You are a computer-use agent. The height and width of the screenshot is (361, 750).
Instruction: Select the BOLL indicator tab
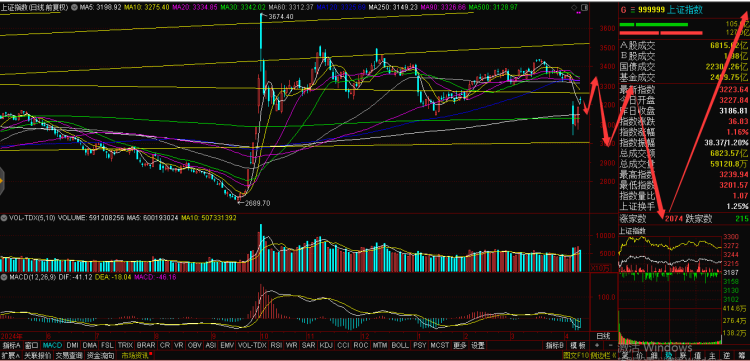(400, 345)
